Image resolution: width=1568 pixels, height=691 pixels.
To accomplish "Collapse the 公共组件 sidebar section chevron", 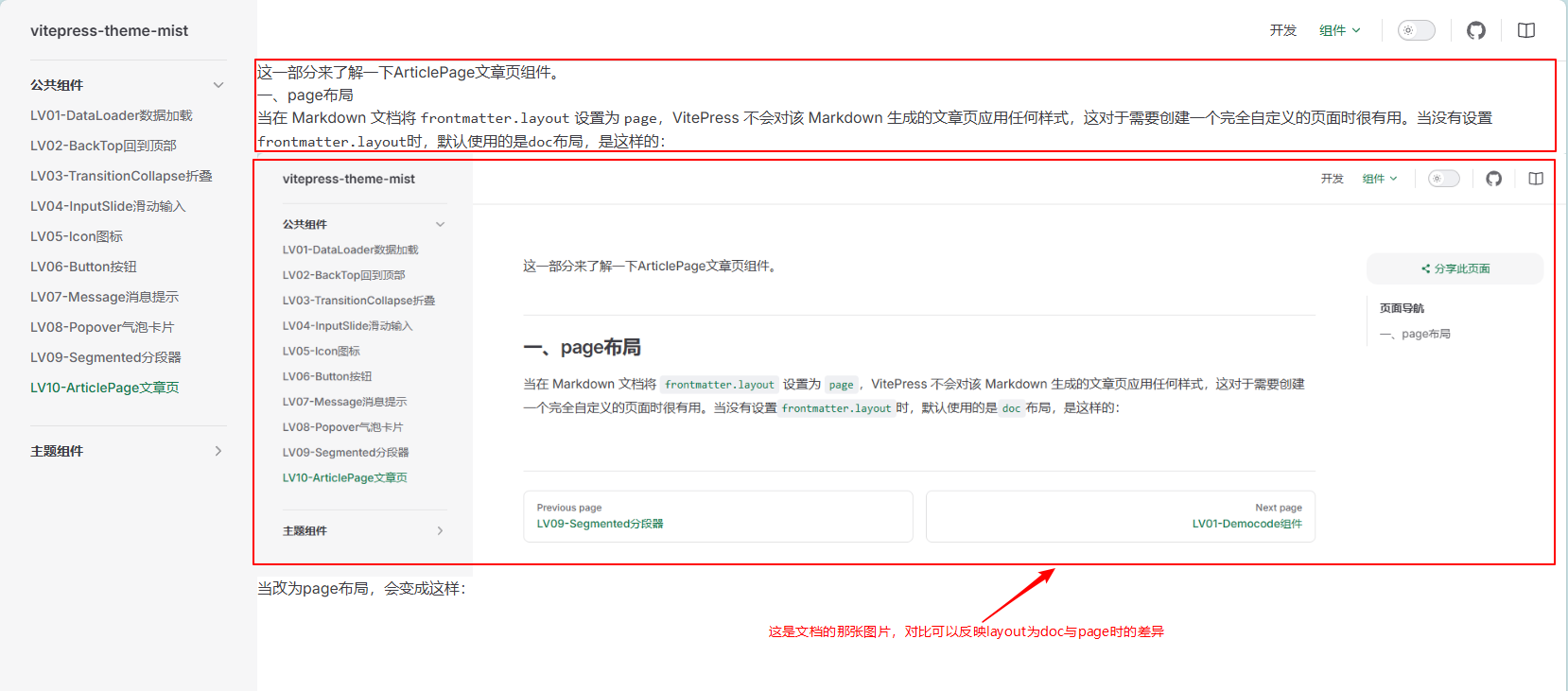I will tap(218, 85).
